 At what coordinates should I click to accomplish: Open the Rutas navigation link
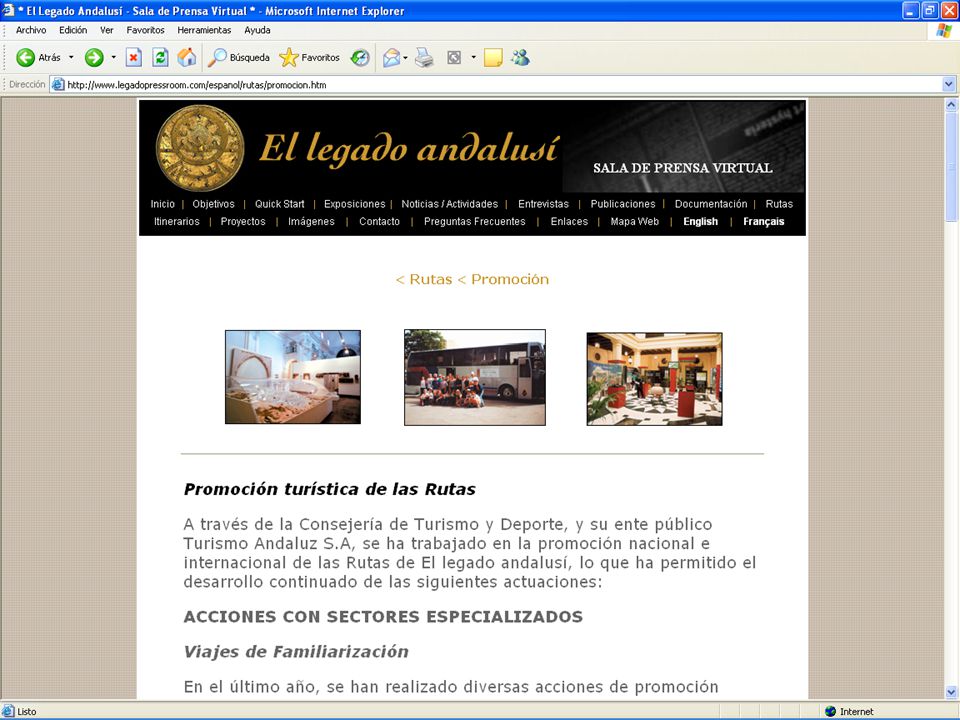point(779,204)
